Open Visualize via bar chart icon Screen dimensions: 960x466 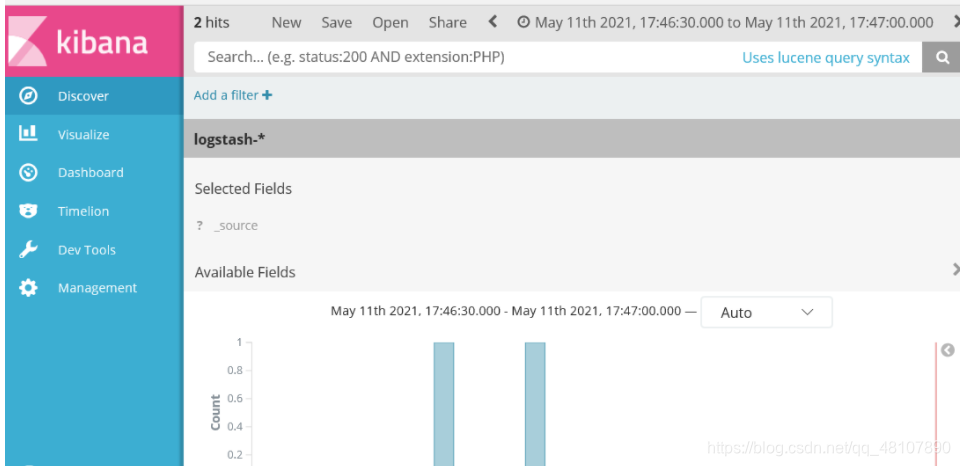pos(28,133)
